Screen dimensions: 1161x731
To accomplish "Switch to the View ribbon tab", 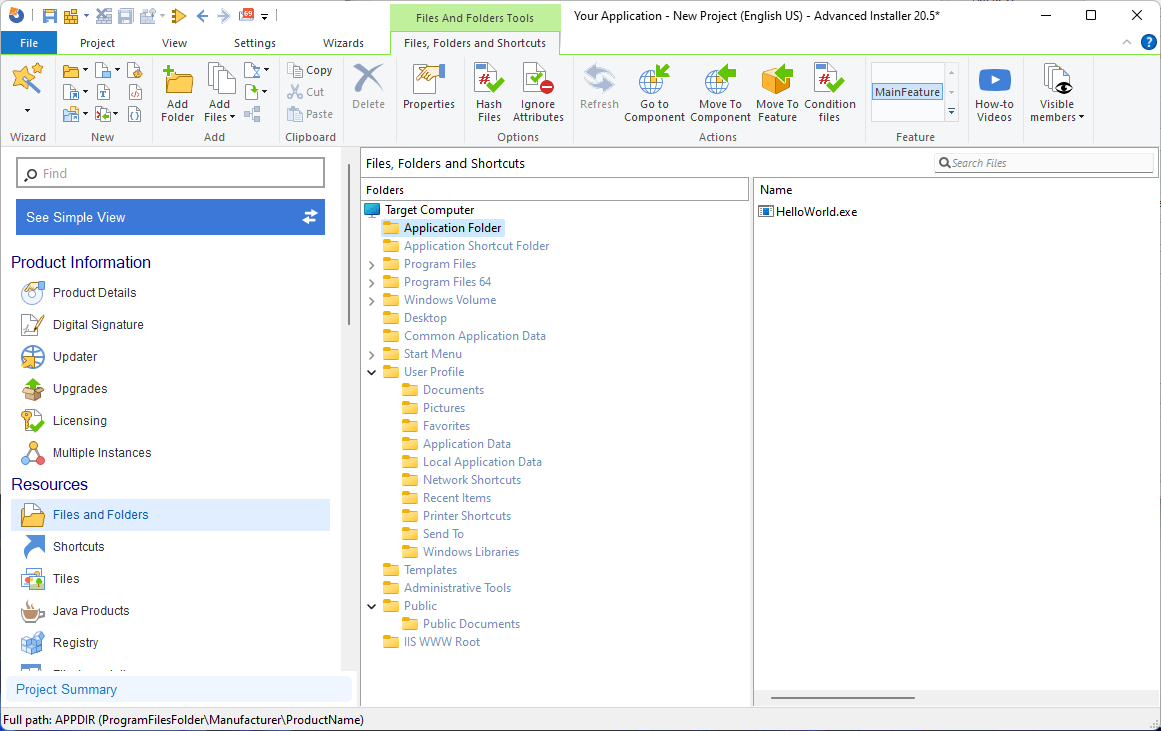I will (x=175, y=43).
